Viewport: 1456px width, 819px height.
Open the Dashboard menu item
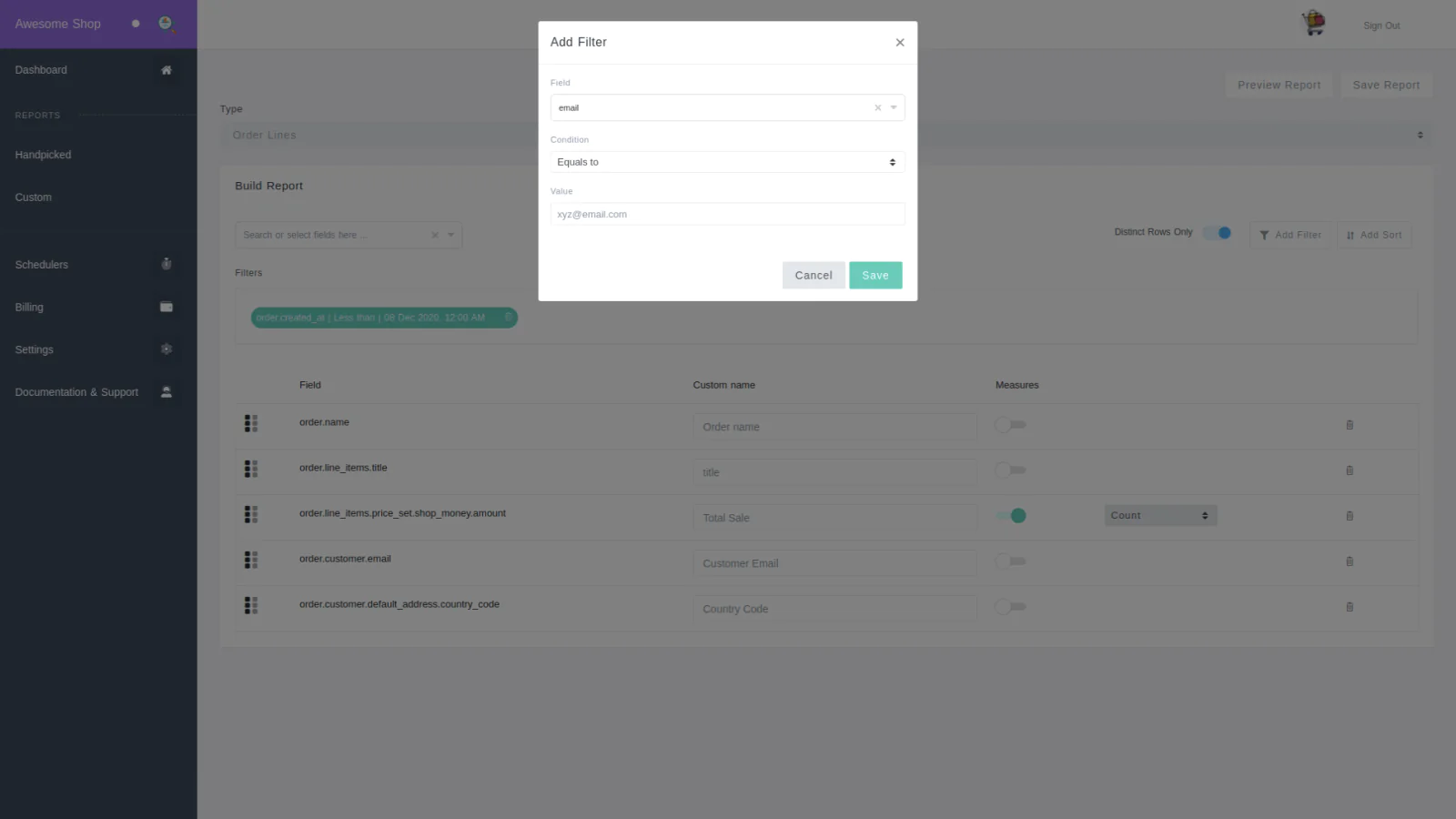point(41,70)
